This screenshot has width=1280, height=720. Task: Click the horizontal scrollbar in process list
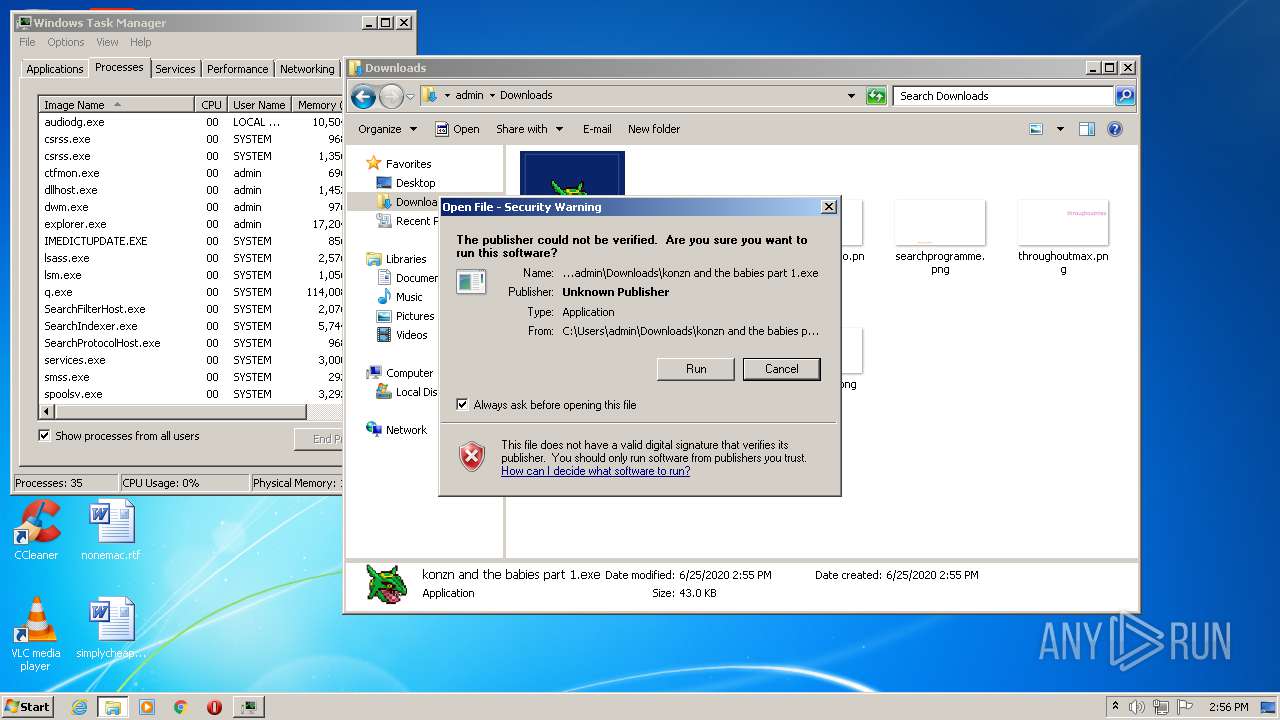(x=180, y=411)
